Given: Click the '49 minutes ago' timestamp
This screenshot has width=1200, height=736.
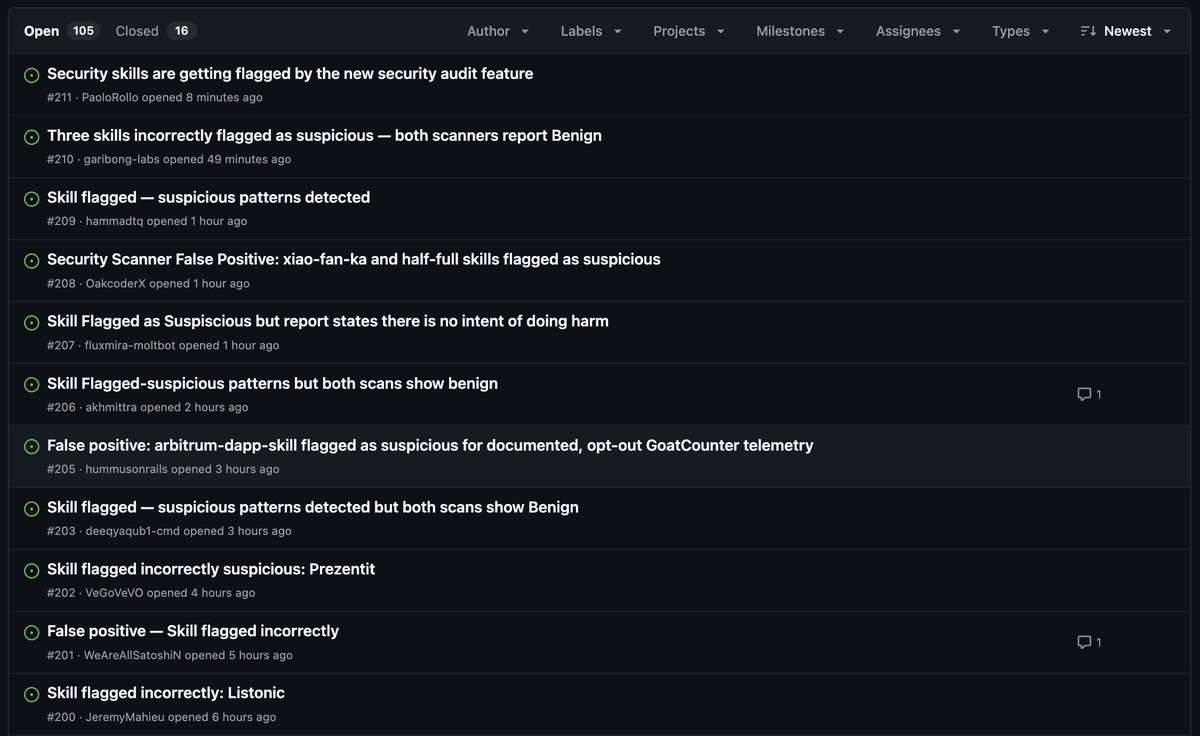Looking at the screenshot, I should [x=249, y=160].
